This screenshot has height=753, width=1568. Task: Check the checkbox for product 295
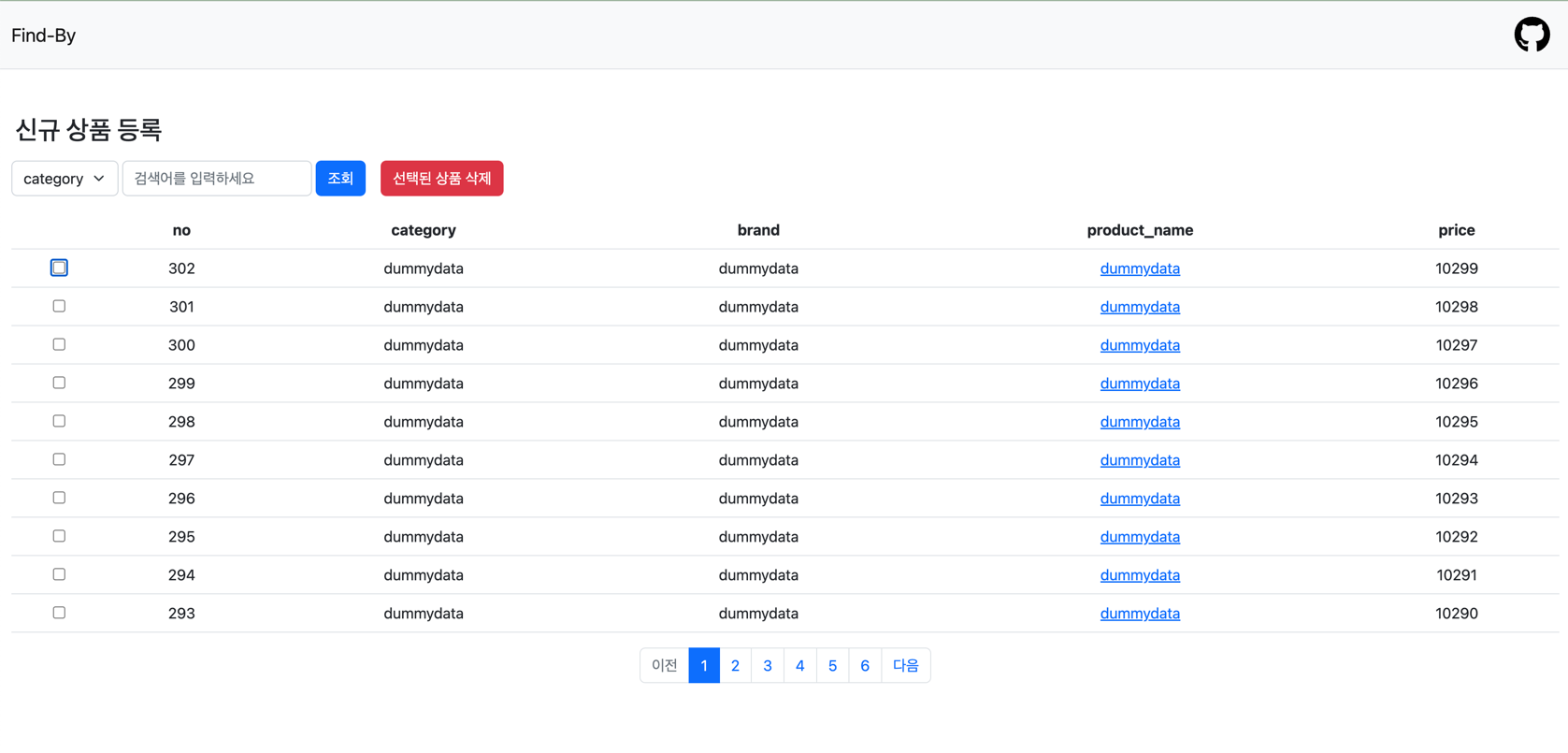(59, 536)
